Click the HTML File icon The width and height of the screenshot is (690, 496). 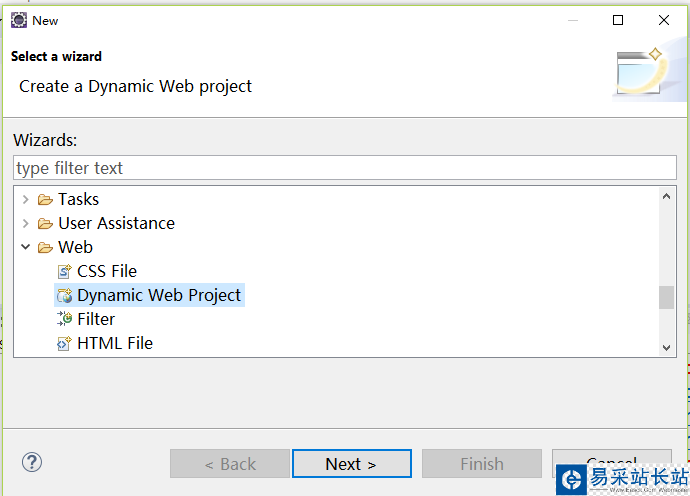coord(65,343)
